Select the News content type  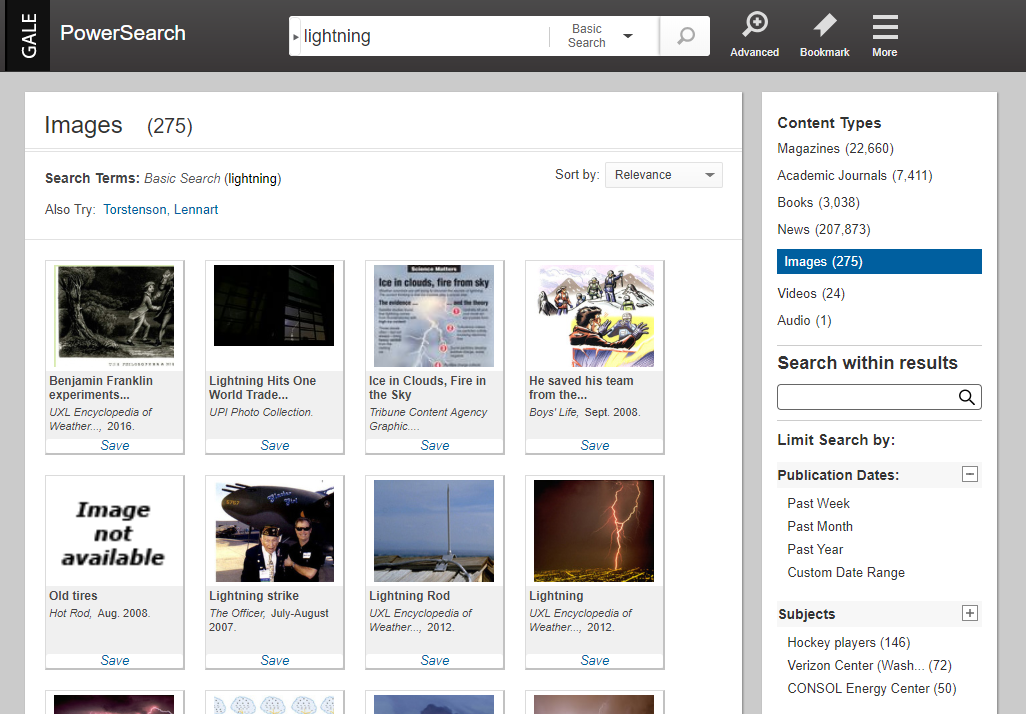click(824, 229)
